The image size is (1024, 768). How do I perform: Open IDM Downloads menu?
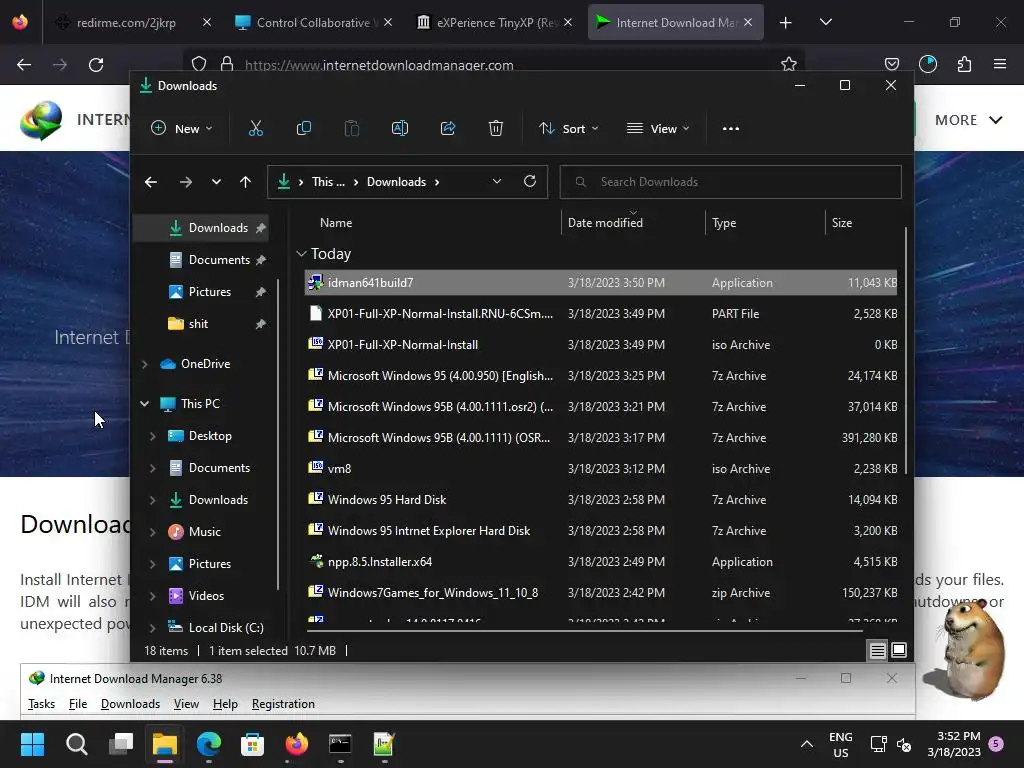coord(130,704)
